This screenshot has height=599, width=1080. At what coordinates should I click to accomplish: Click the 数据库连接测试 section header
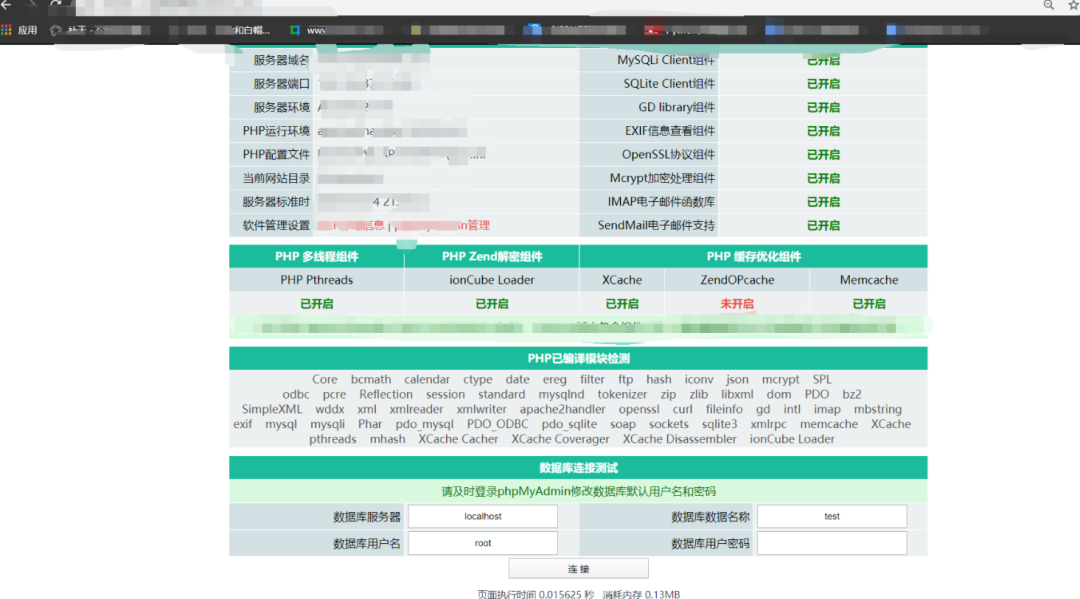pos(578,468)
